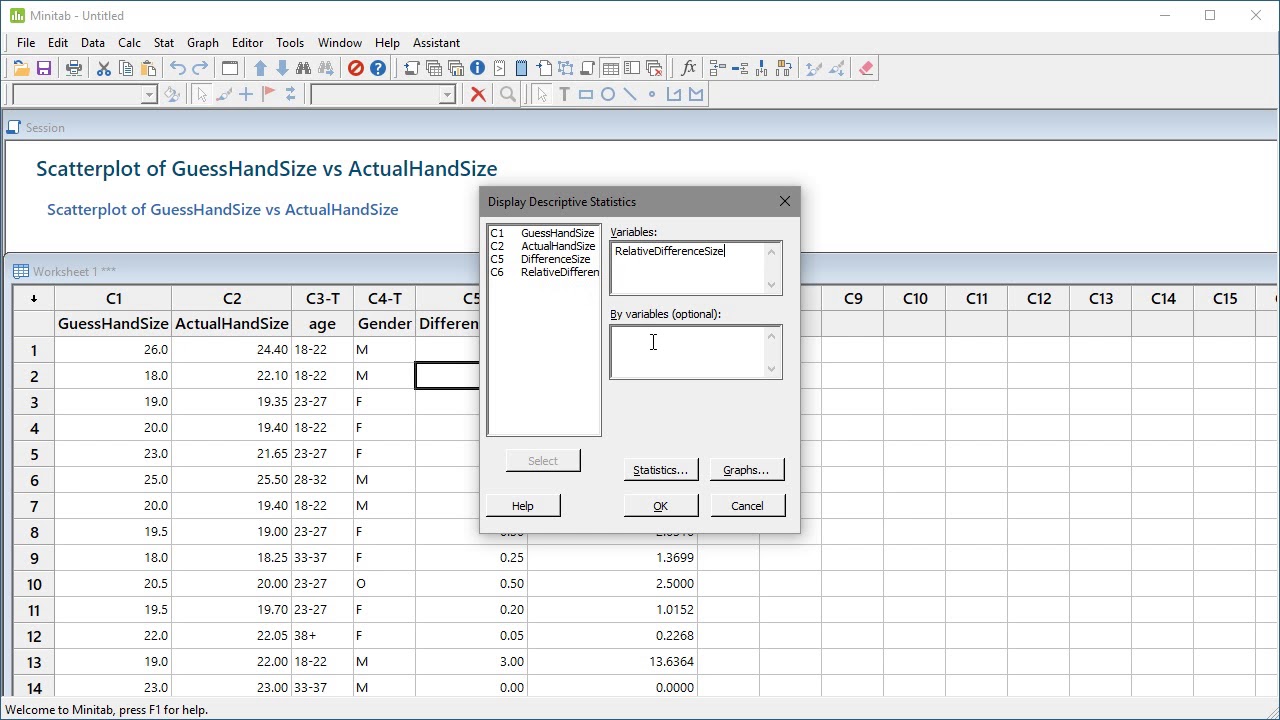Open the Window menu
Viewport: 1280px width, 720px height.
point(340,43)
